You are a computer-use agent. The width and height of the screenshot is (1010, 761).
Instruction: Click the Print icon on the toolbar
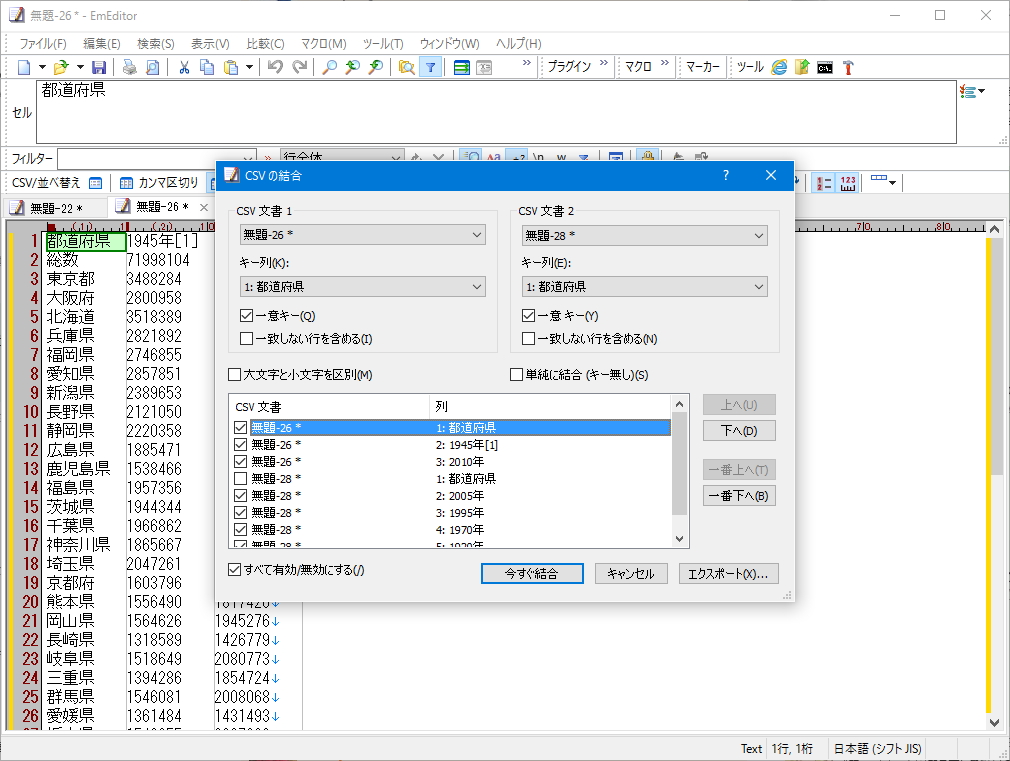(x=130, y=67)
